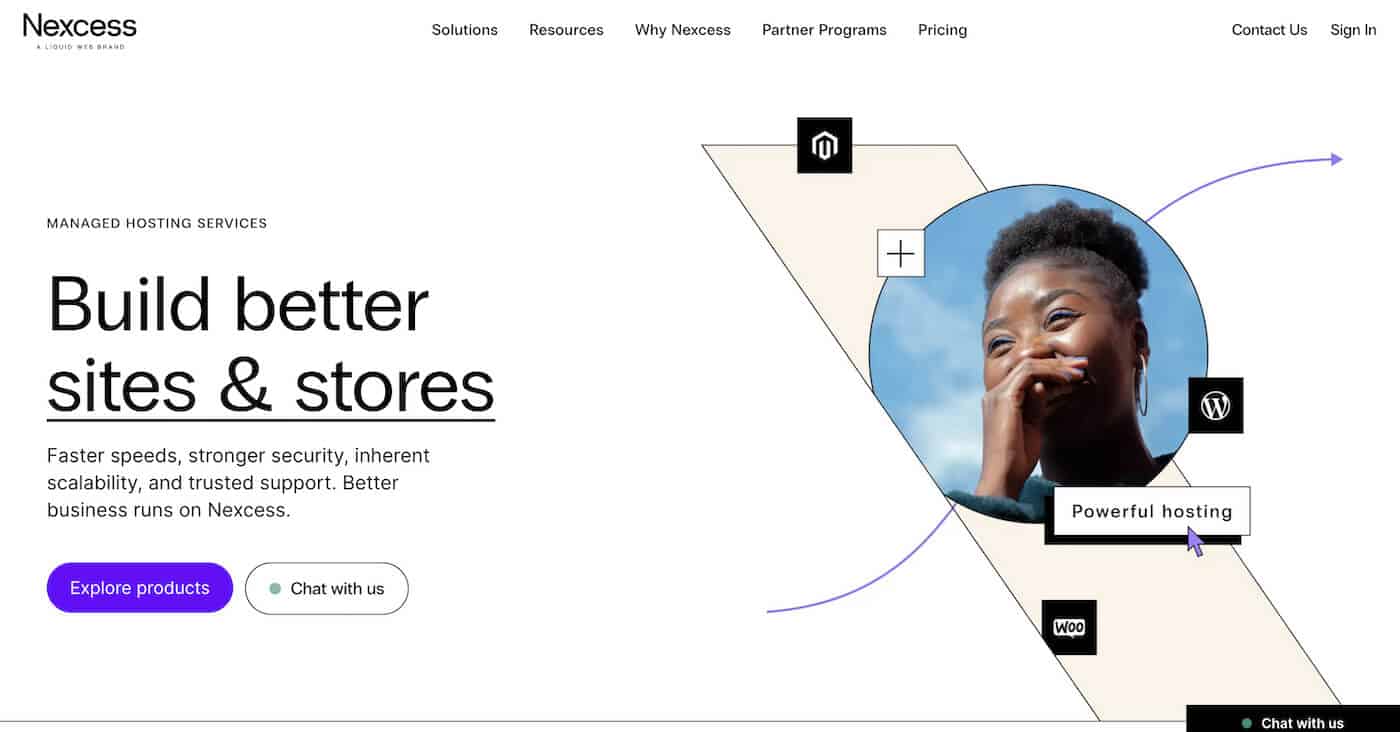Expand the Resources menu

click(566, 30)
